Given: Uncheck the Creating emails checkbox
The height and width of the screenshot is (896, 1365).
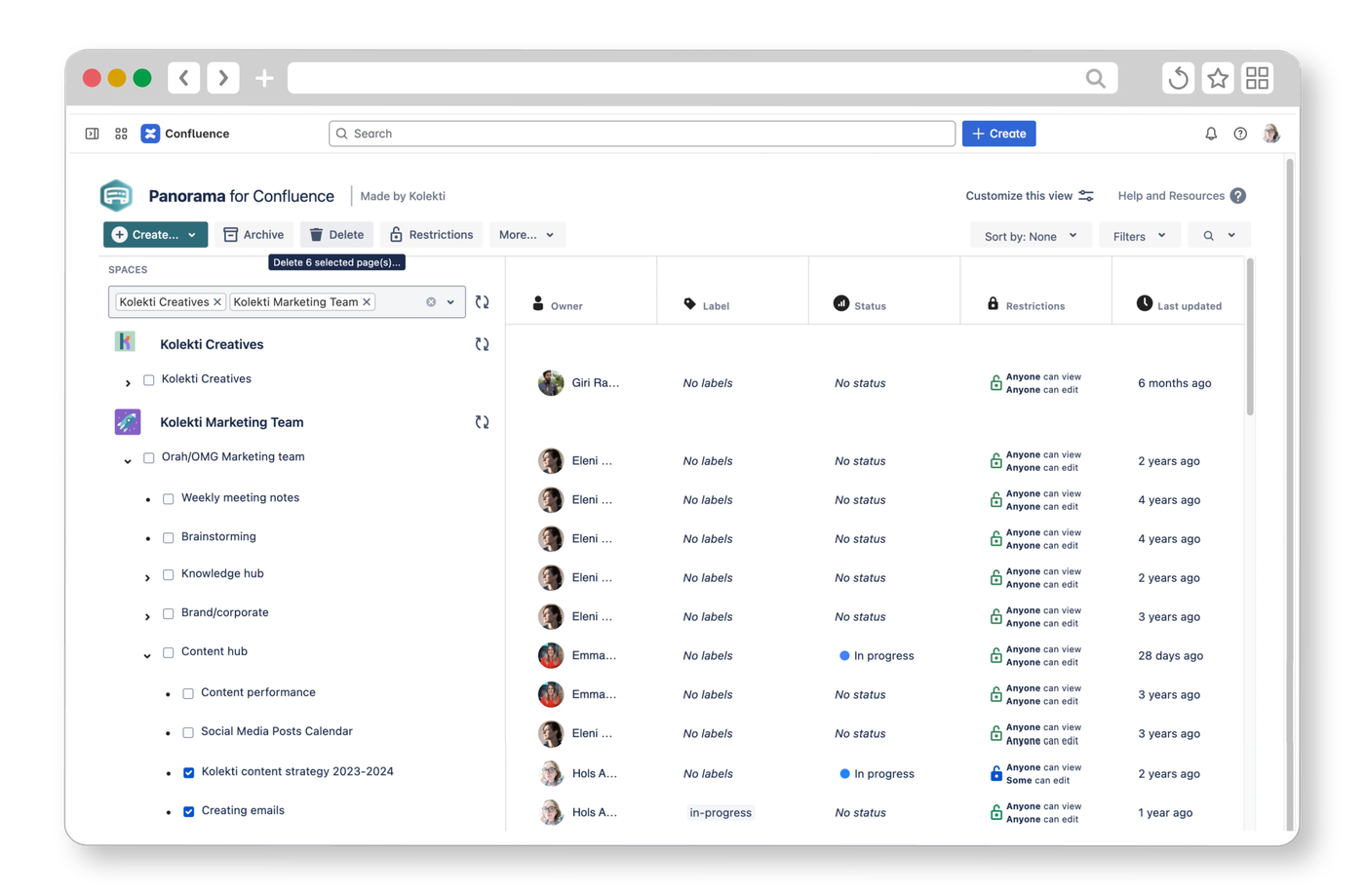Looking at the screenshot, I should [x=189, y=812].
